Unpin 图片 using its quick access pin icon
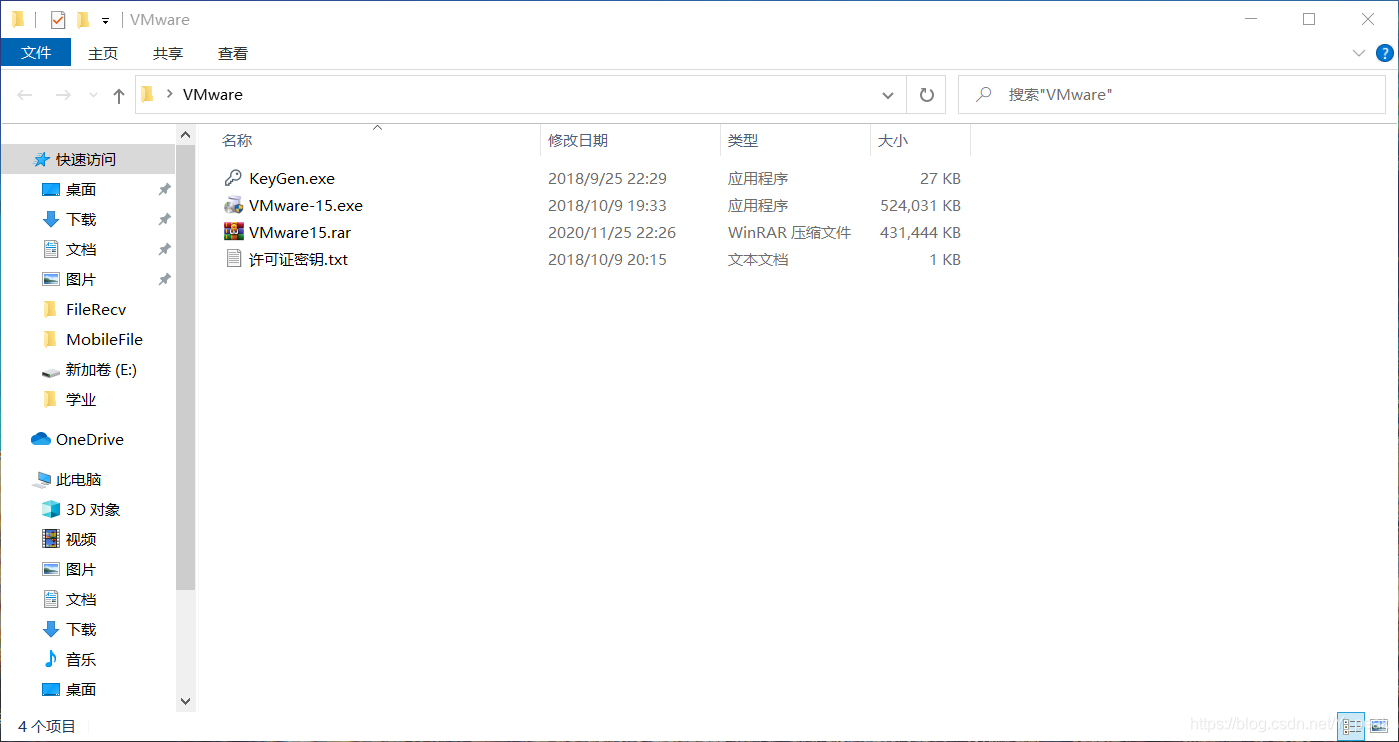The image size is (1399, 742). pos(164,279)
